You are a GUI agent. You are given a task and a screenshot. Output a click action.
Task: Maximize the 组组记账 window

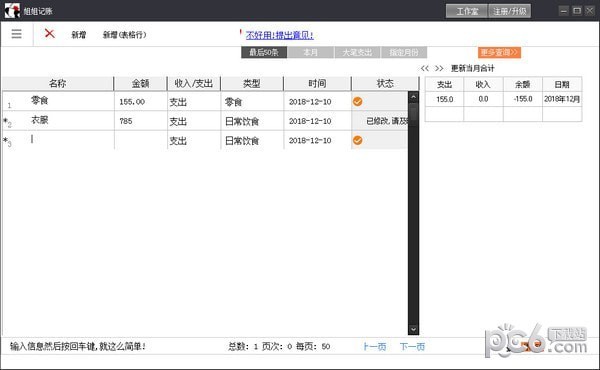577,11
